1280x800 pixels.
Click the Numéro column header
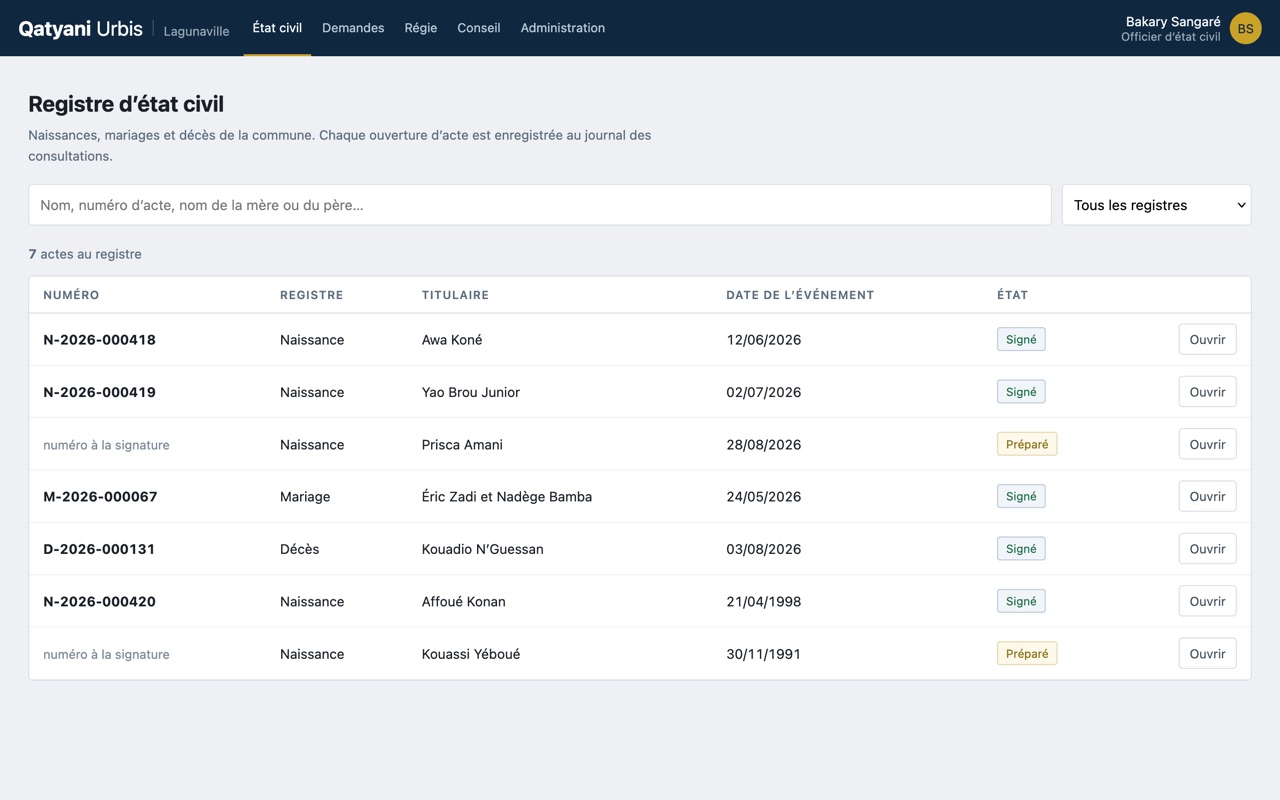coord(71,295)
